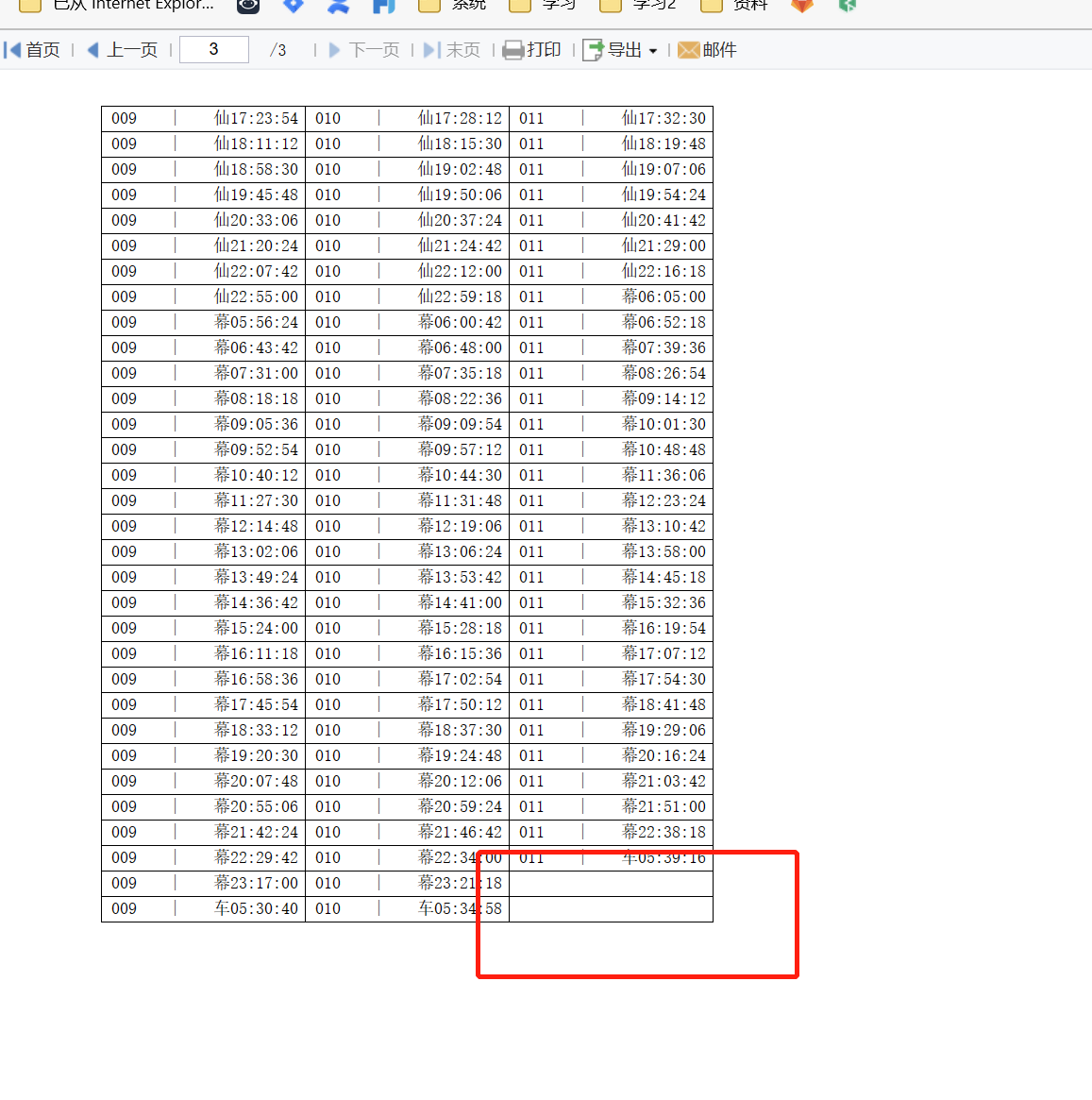Open the 资料 bookmarks folder
Screen dimensions: 1092x1100
click(735, 6)
